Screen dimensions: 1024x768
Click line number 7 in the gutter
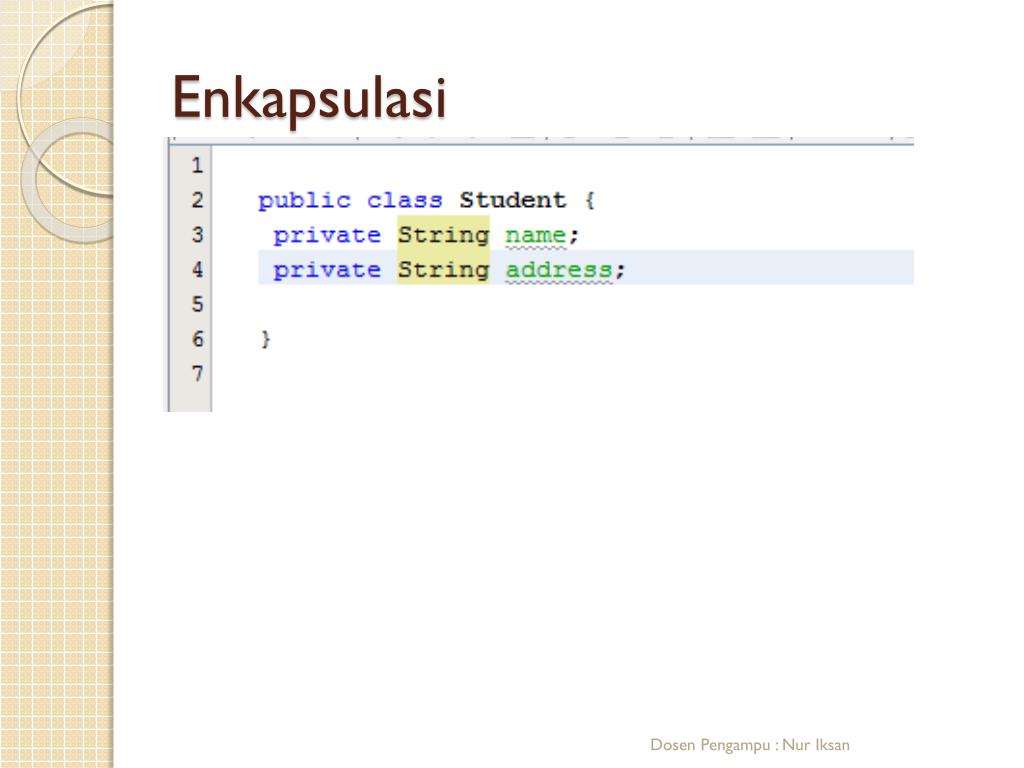tap(197, 374)
